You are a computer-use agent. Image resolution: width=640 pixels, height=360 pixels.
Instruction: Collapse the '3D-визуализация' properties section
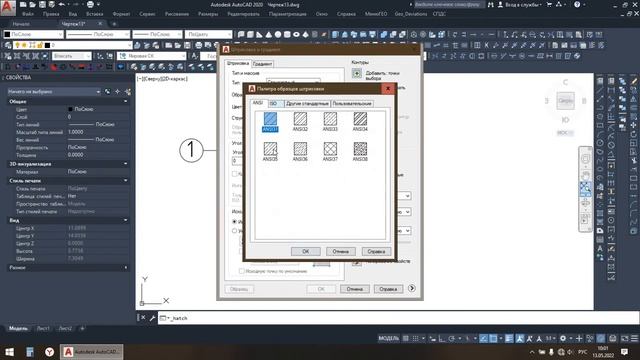[x=126, y=164]
